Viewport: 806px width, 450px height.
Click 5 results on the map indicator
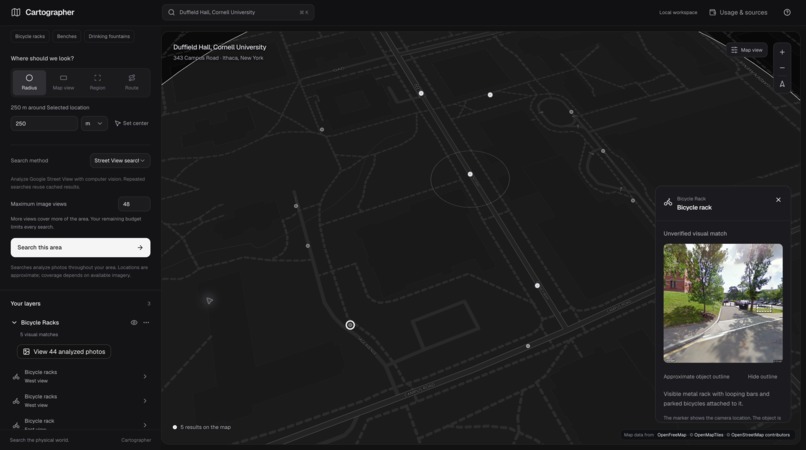point(202,427)
